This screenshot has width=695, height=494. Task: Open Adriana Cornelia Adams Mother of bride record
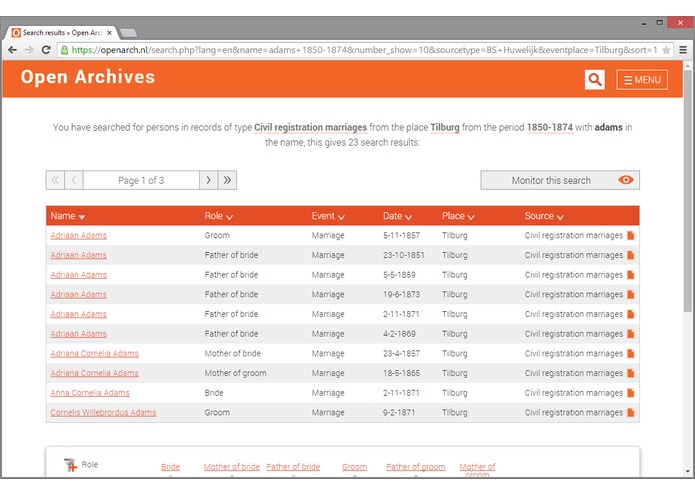pyautogui.click(x=94, y=354)
